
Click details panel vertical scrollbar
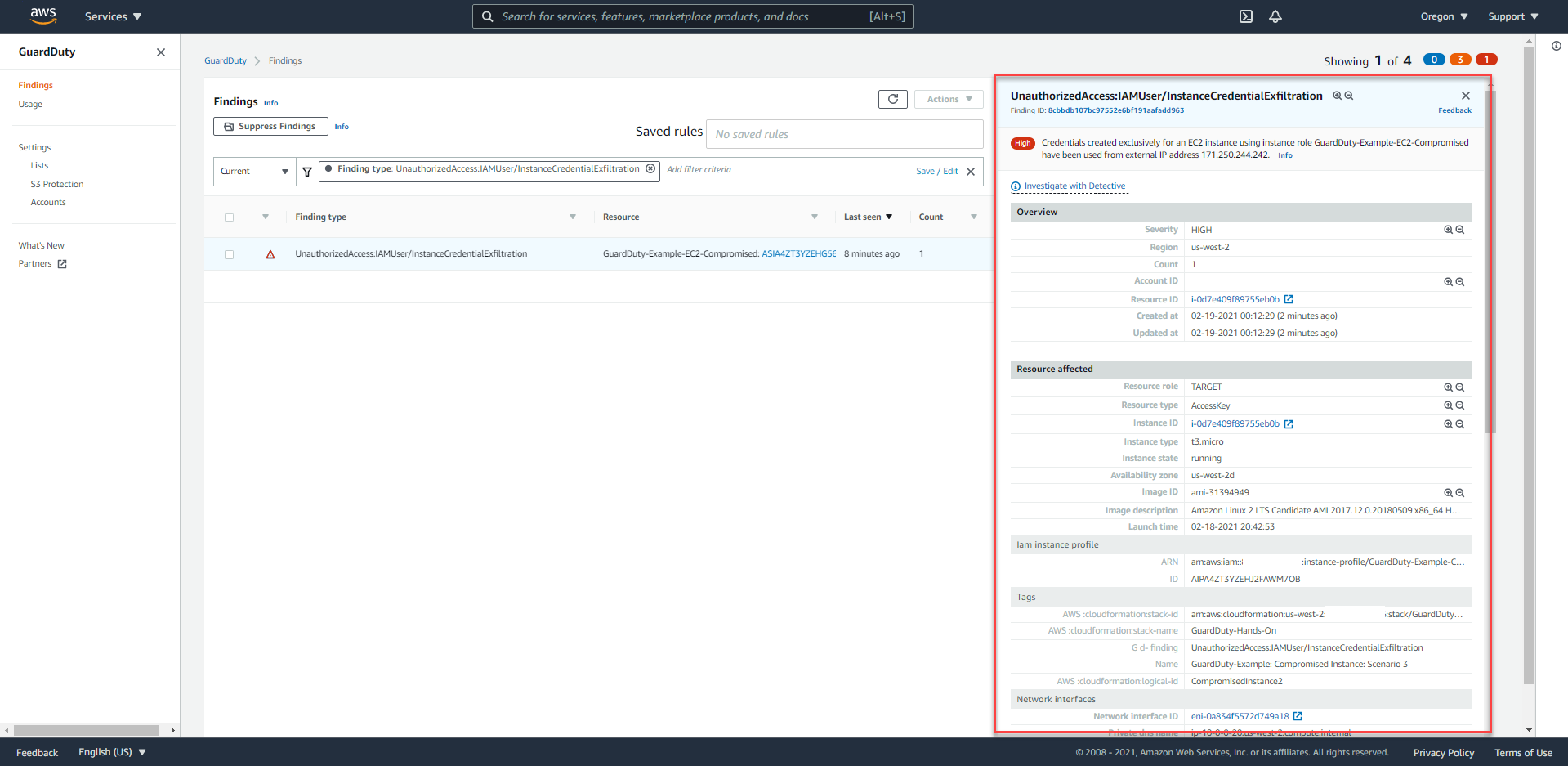point(1490,262)
